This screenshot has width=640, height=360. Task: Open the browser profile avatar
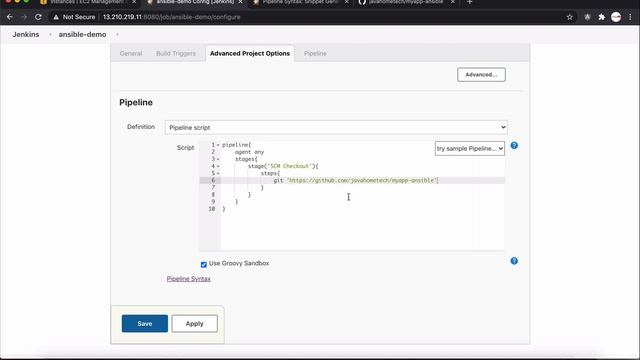pyautogui.click(x=616, y=17)
